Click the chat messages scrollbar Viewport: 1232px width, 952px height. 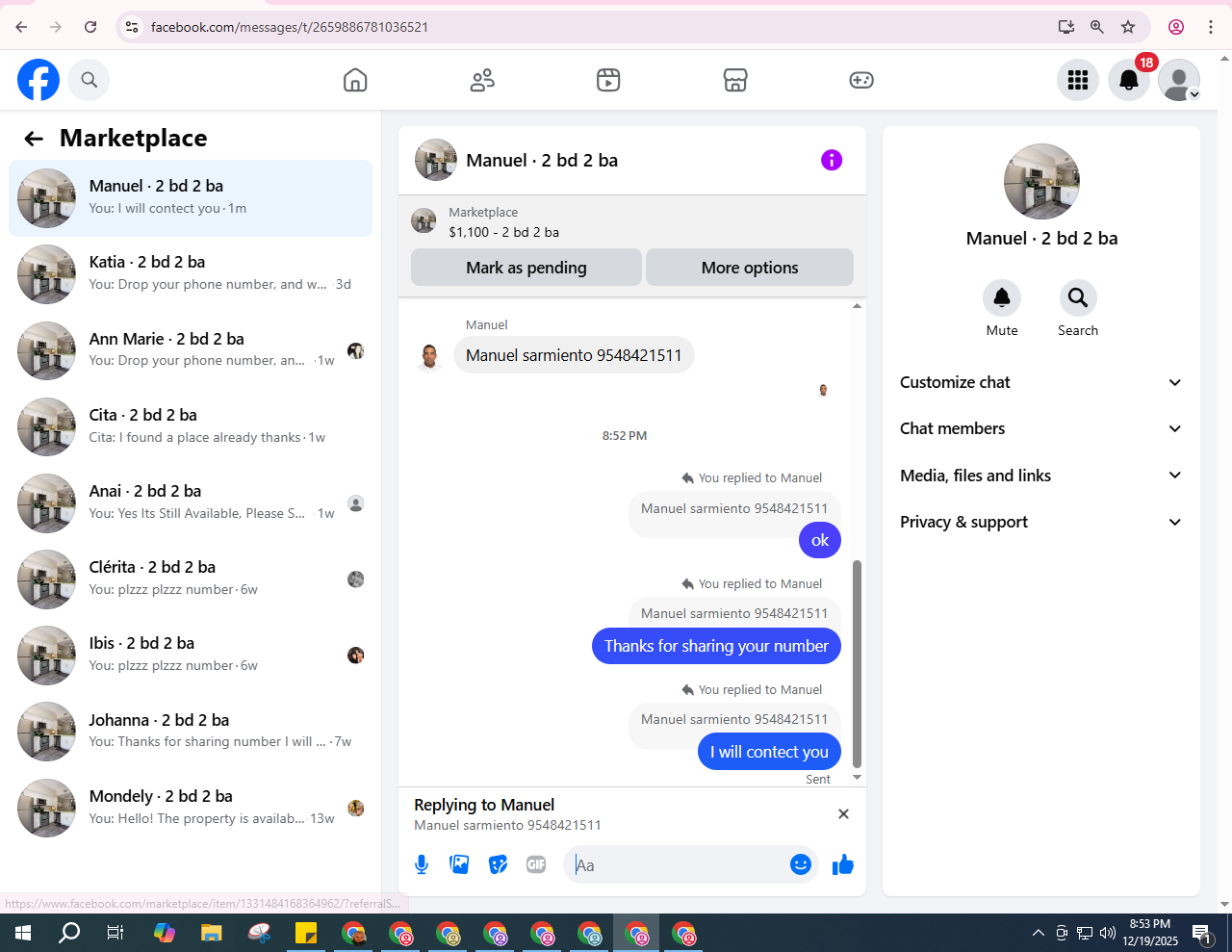coord(857,664)
